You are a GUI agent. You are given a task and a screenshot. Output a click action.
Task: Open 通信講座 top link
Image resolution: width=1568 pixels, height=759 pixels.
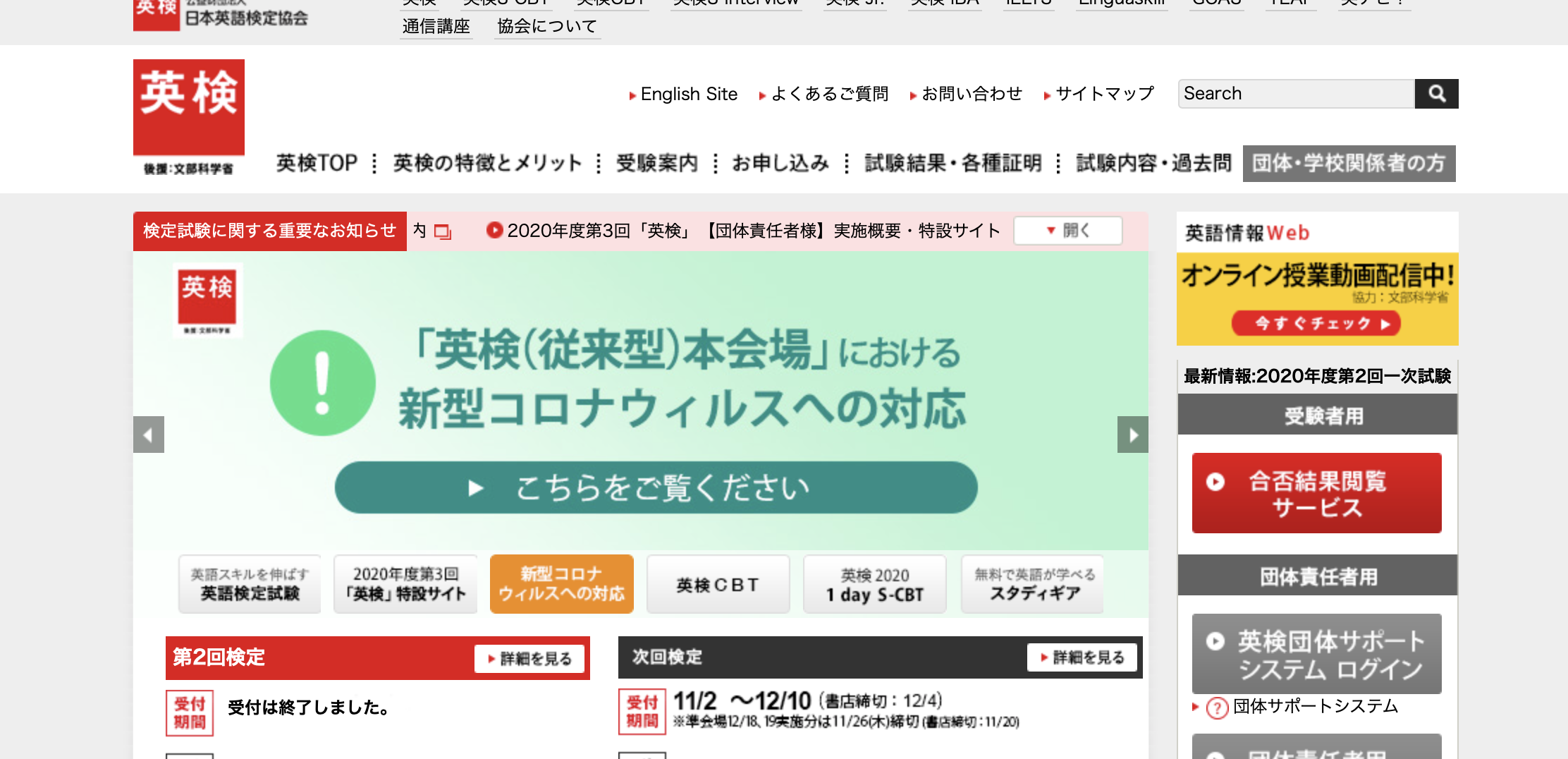pyautogui.click(x=436, y=27)
